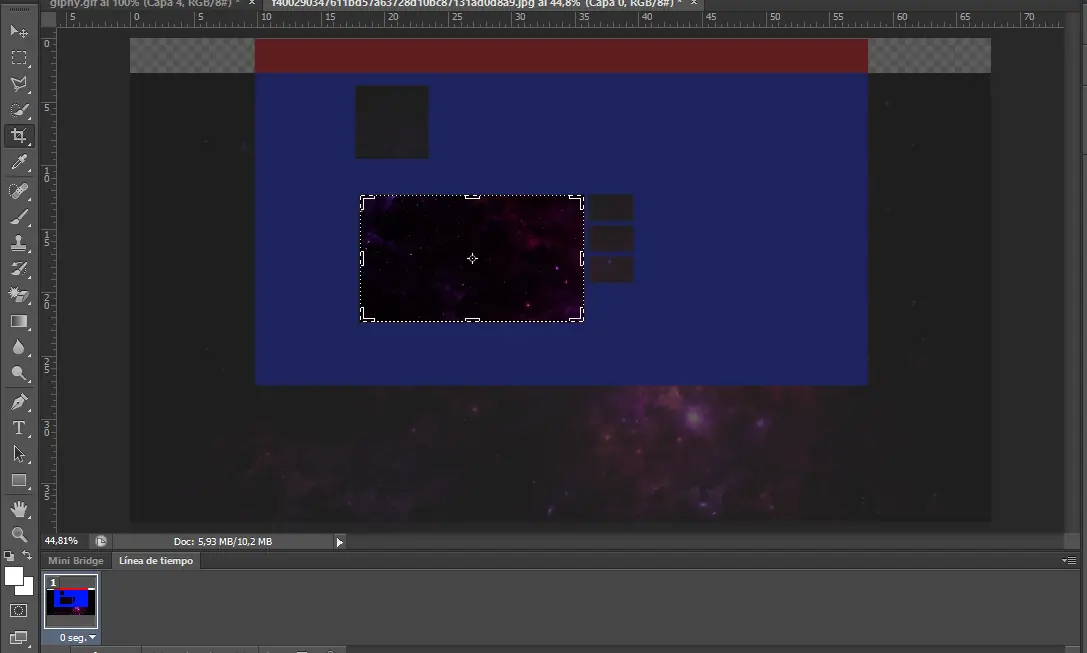
Task: Select the Dodge tool
Action: click(19, 374)
